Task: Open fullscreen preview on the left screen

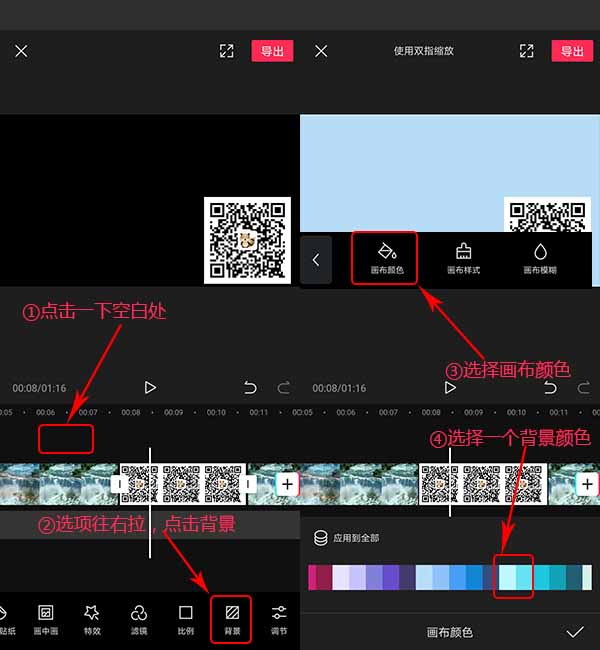Action: tap(226, 51)
